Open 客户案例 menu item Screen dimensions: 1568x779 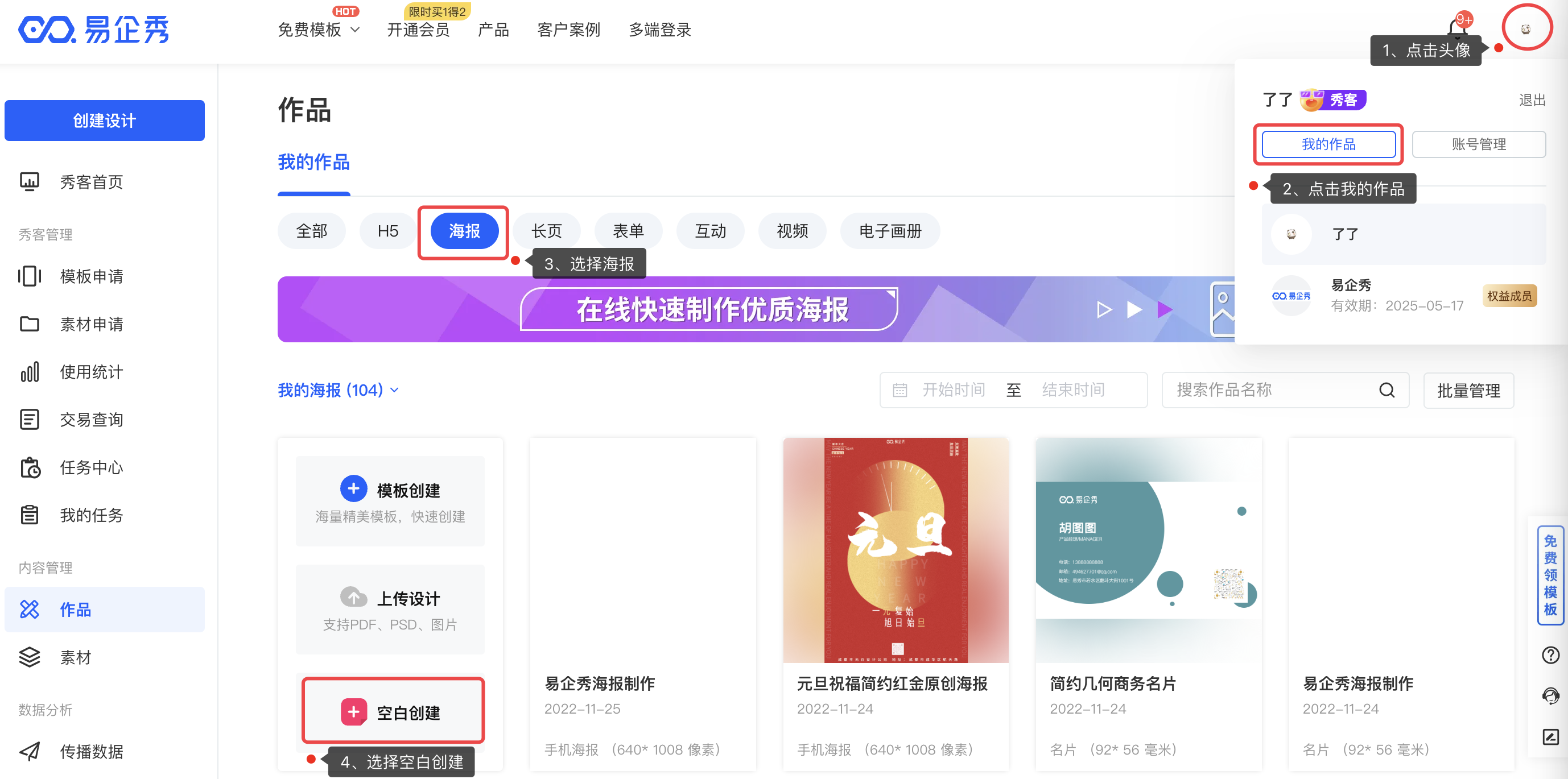click(568, 29)
